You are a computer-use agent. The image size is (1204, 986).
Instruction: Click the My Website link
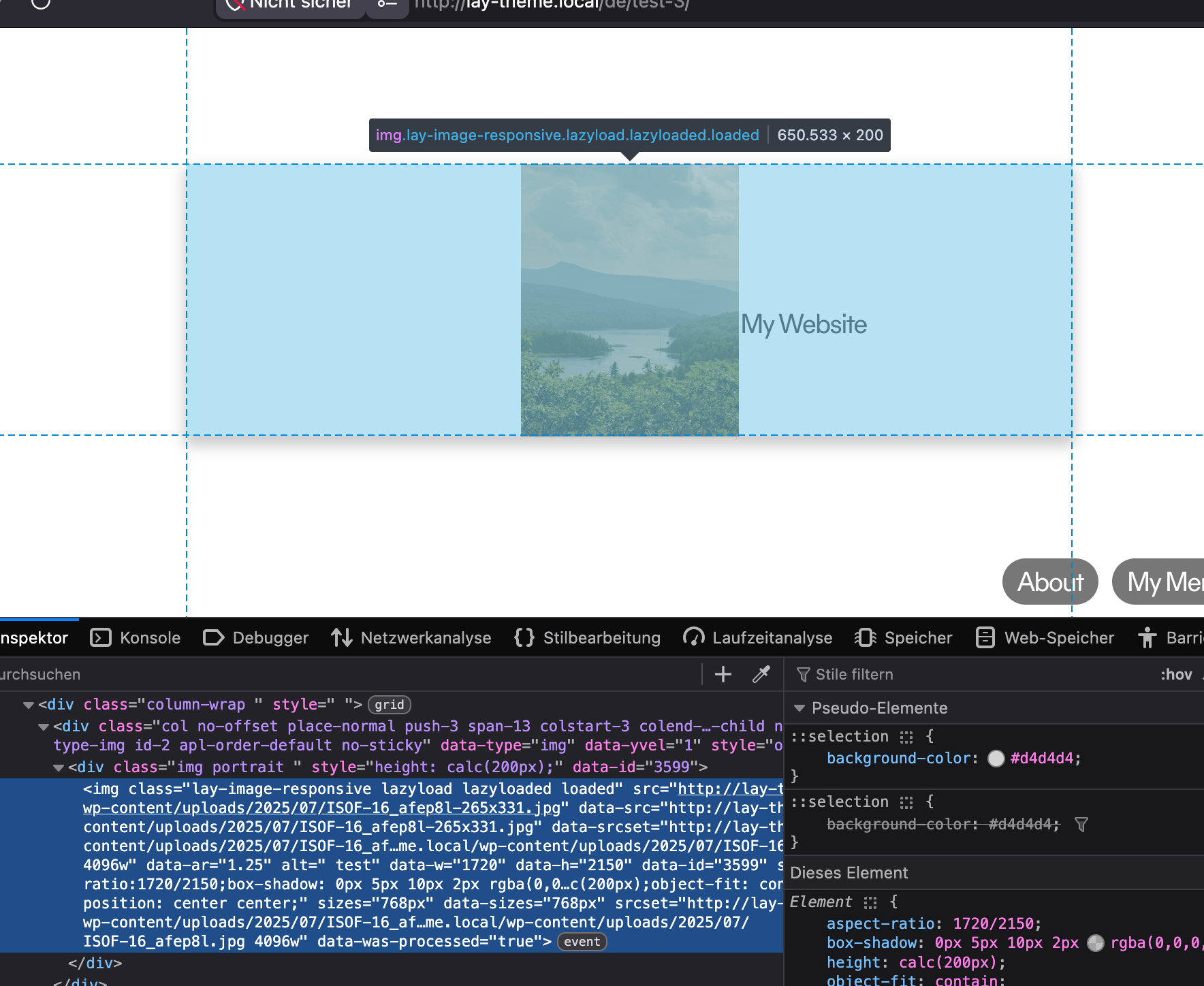click(x=804, y=324)
